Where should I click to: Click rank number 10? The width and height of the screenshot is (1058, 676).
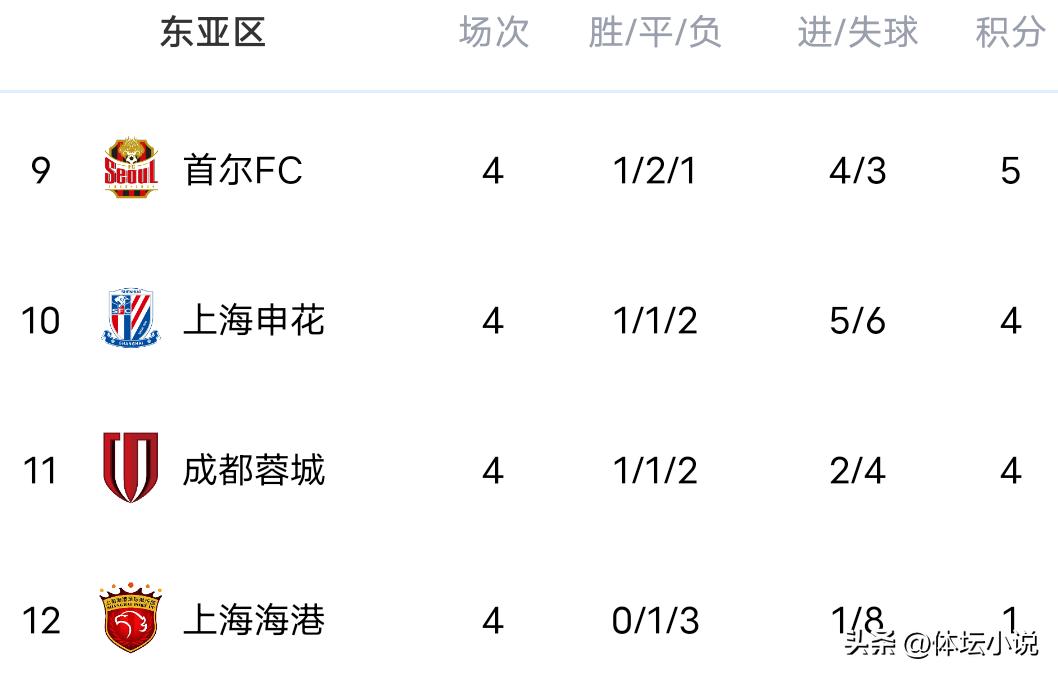(x=40, y=321)
